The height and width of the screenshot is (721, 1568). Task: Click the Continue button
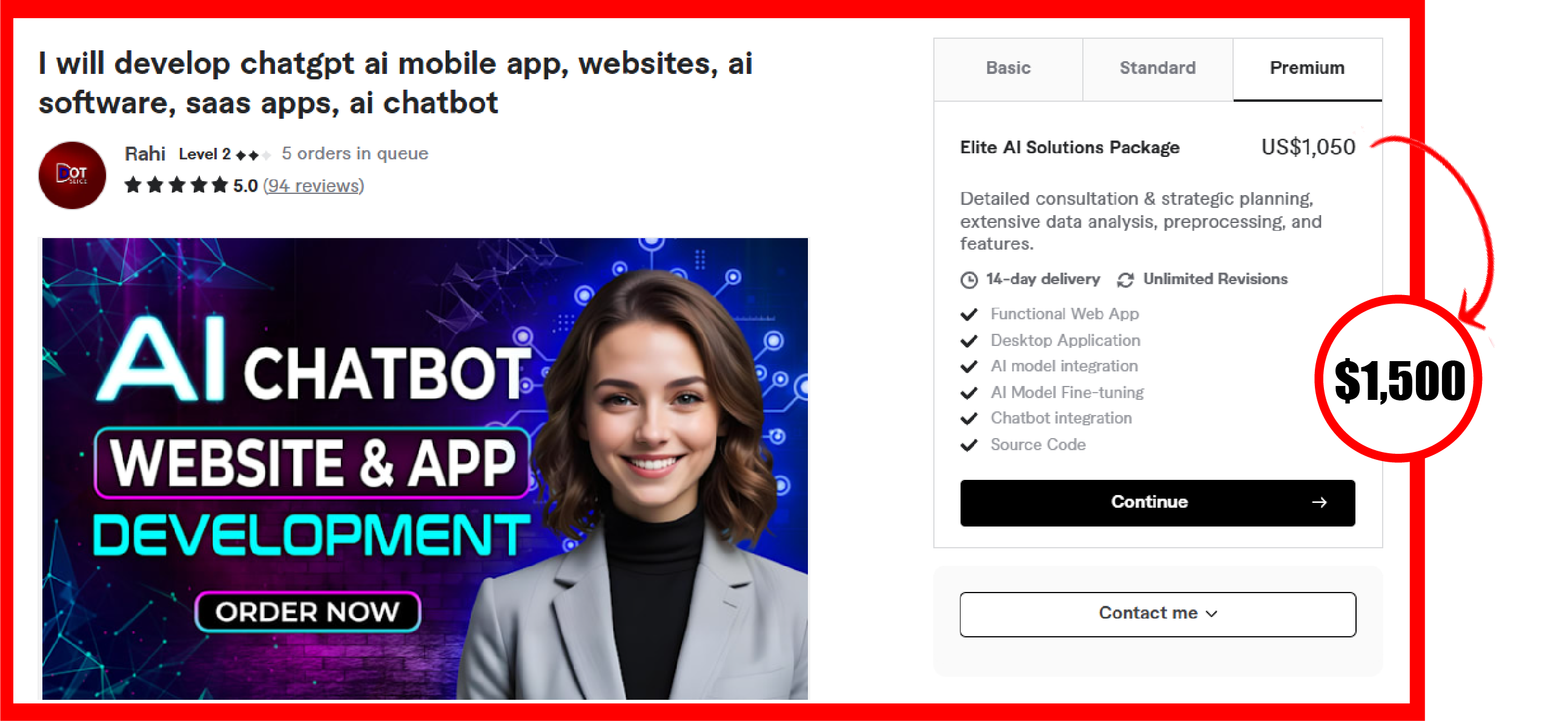coord(1158,502)
